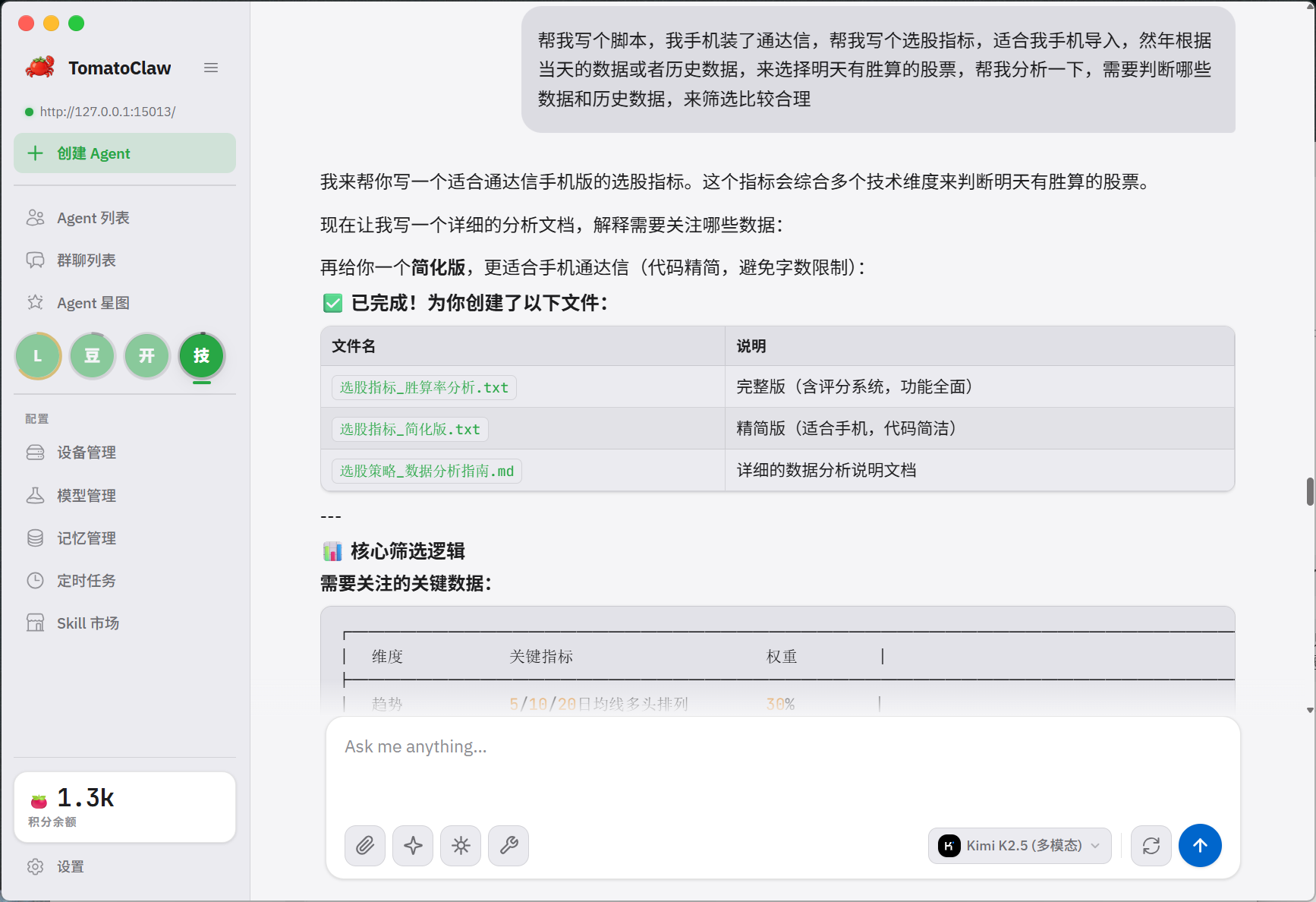Send the message with the arrow button
Screen dimensions: 1316x902
tap(1200, 846)
